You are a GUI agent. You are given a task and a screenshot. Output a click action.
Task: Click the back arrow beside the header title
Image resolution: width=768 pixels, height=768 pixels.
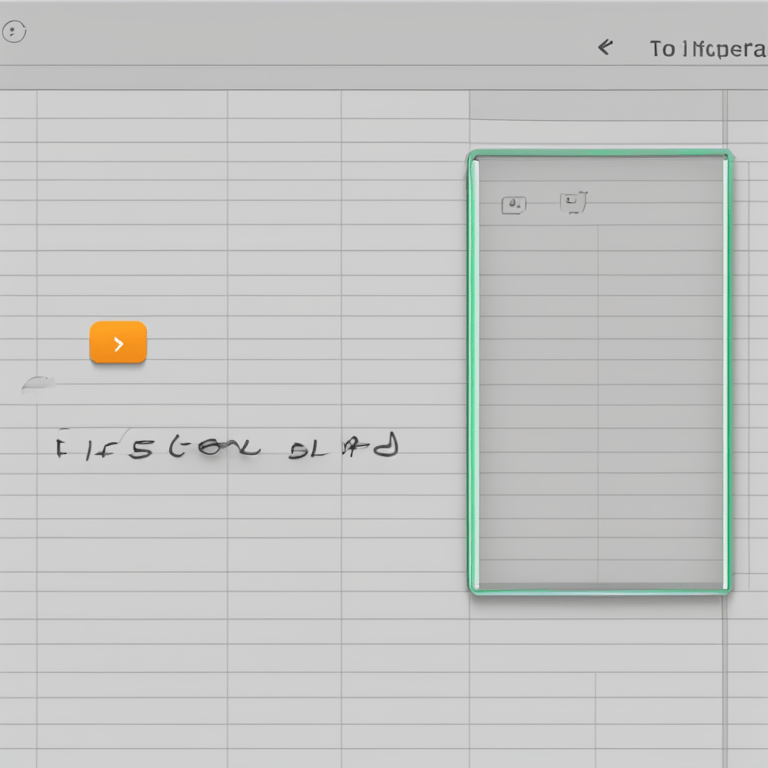tap(605, 48)
